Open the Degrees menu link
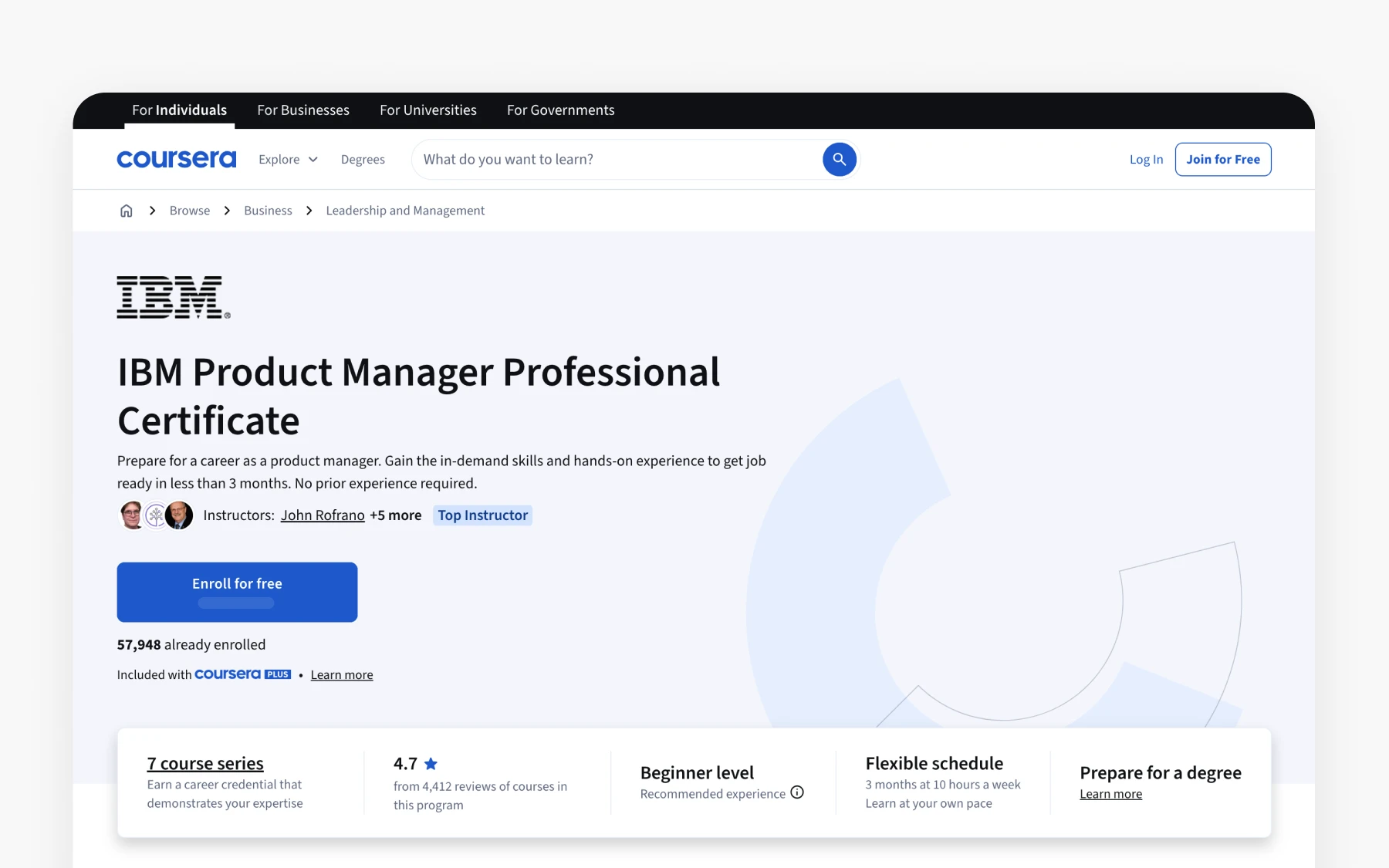The image size is (1389, 868). click(x=363, y=159)
